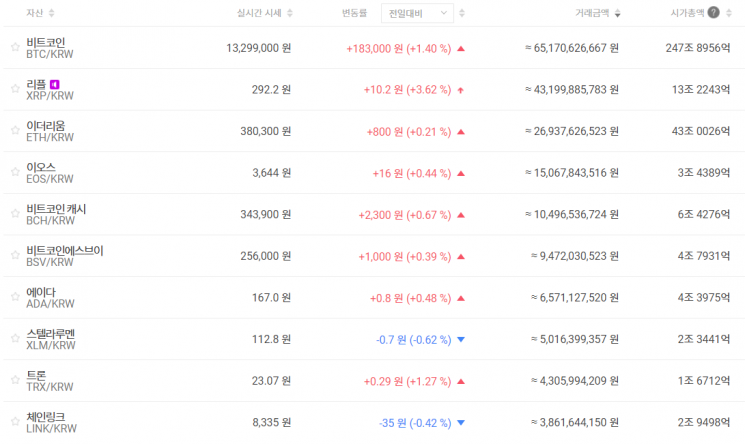Screen dimensions: 745x444
Task: Select price 292.2 원
Action: pos(271,90)
